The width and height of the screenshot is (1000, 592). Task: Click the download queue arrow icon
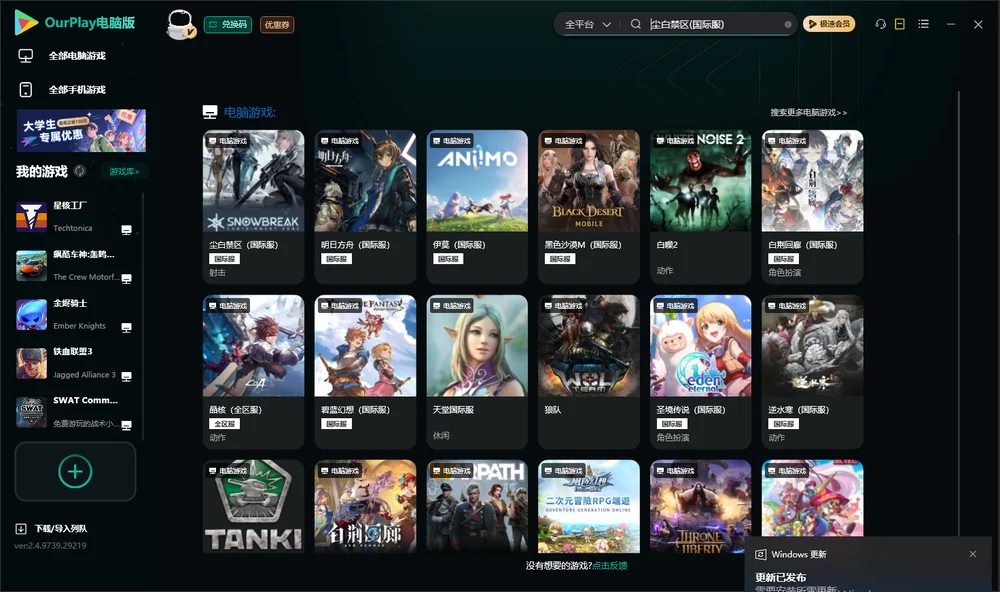[21, 528]
